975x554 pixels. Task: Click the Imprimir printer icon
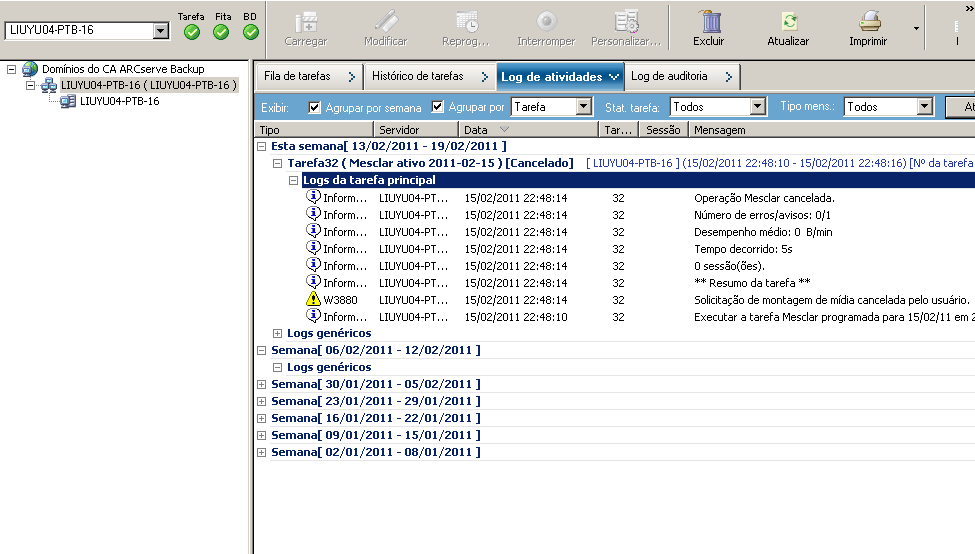click(x=867, y=22)
